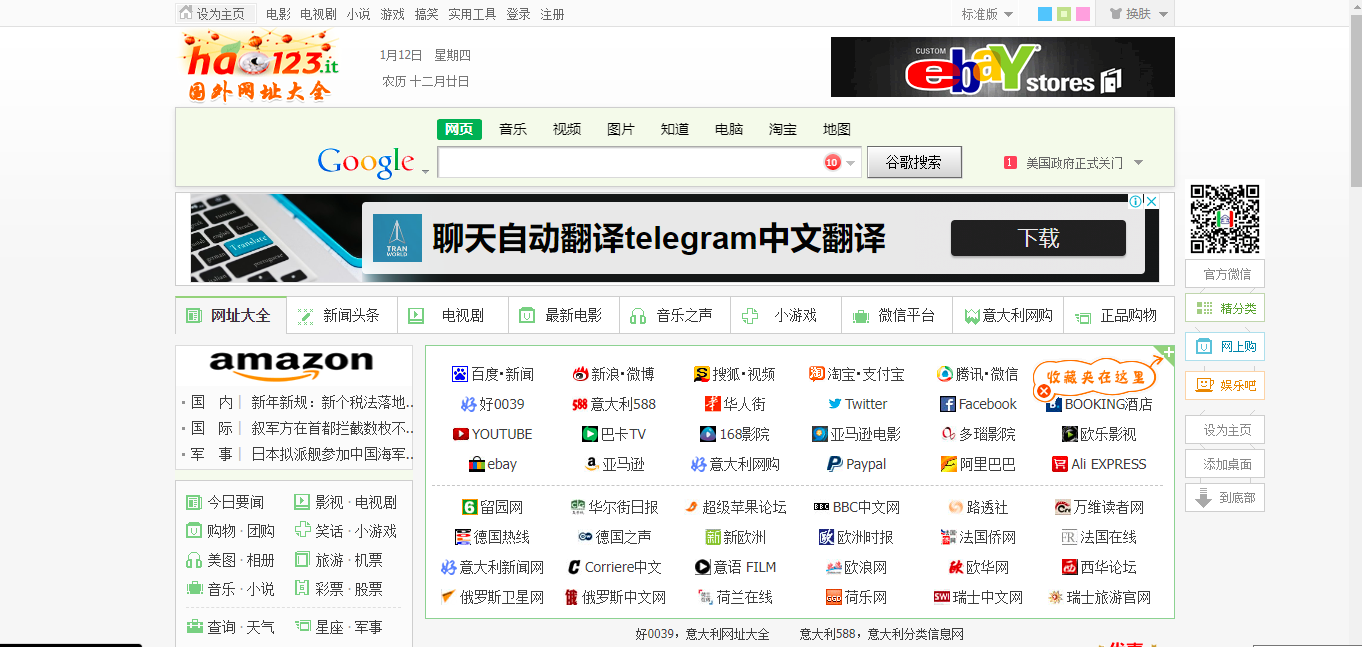Click the Google logo
The image size is (1362, 647).
click(366, 162)
